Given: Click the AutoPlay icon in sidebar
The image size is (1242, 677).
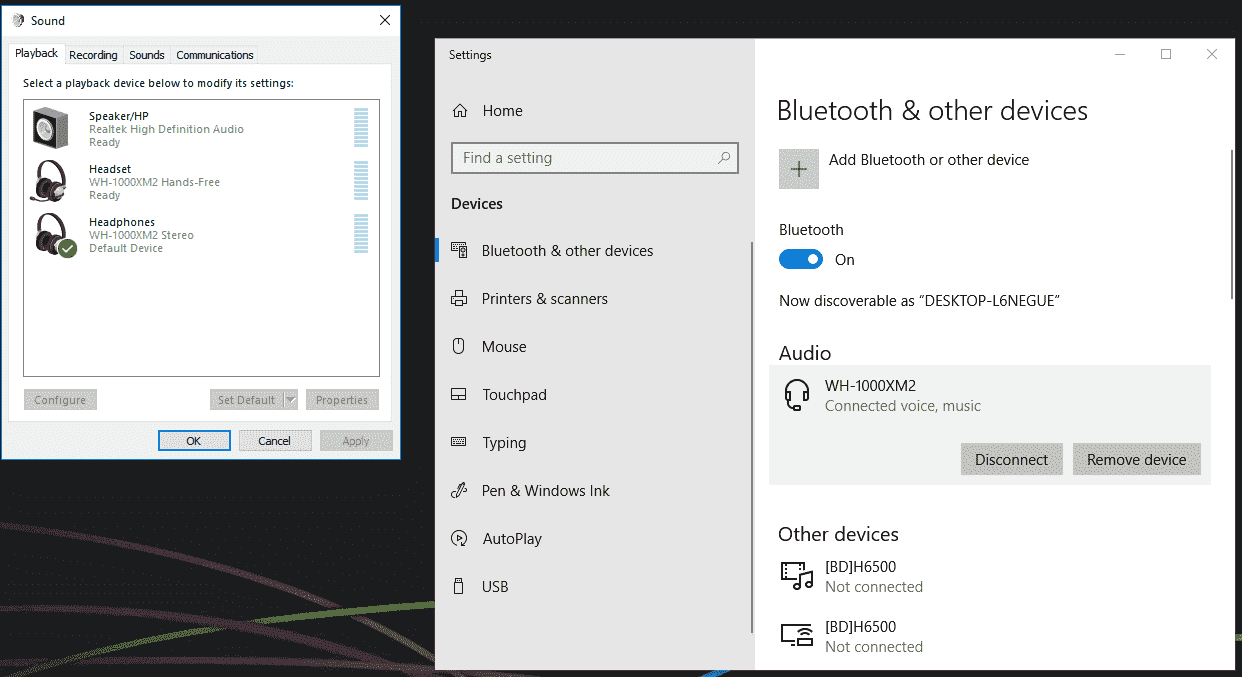Looking at the screenshot, I should [460, 539].
